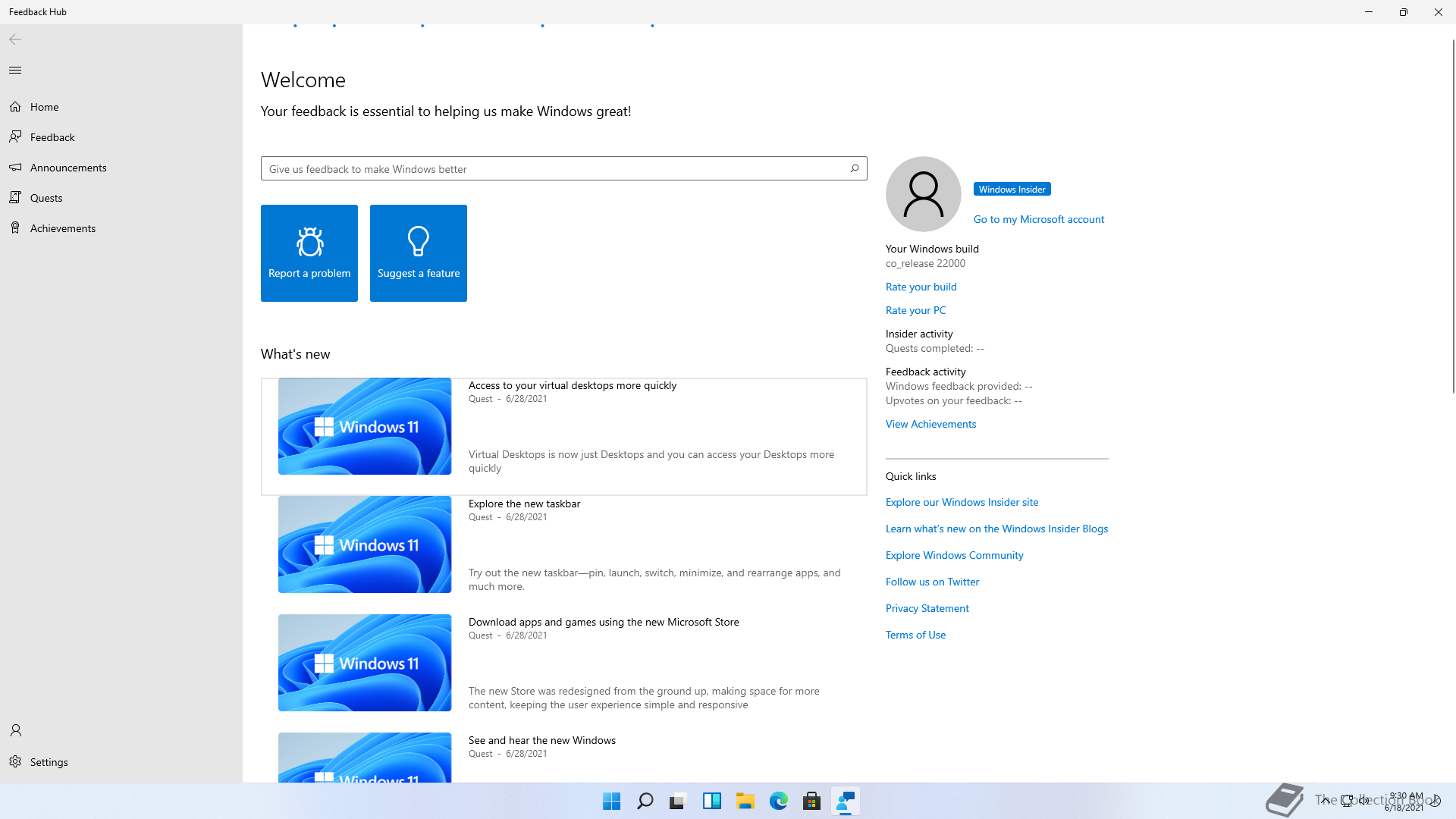The width and height of the screenshot is (1456, 819).
Task: Click the hamburger menu icon
Action: pyautogui.click(x=15, y=71)
